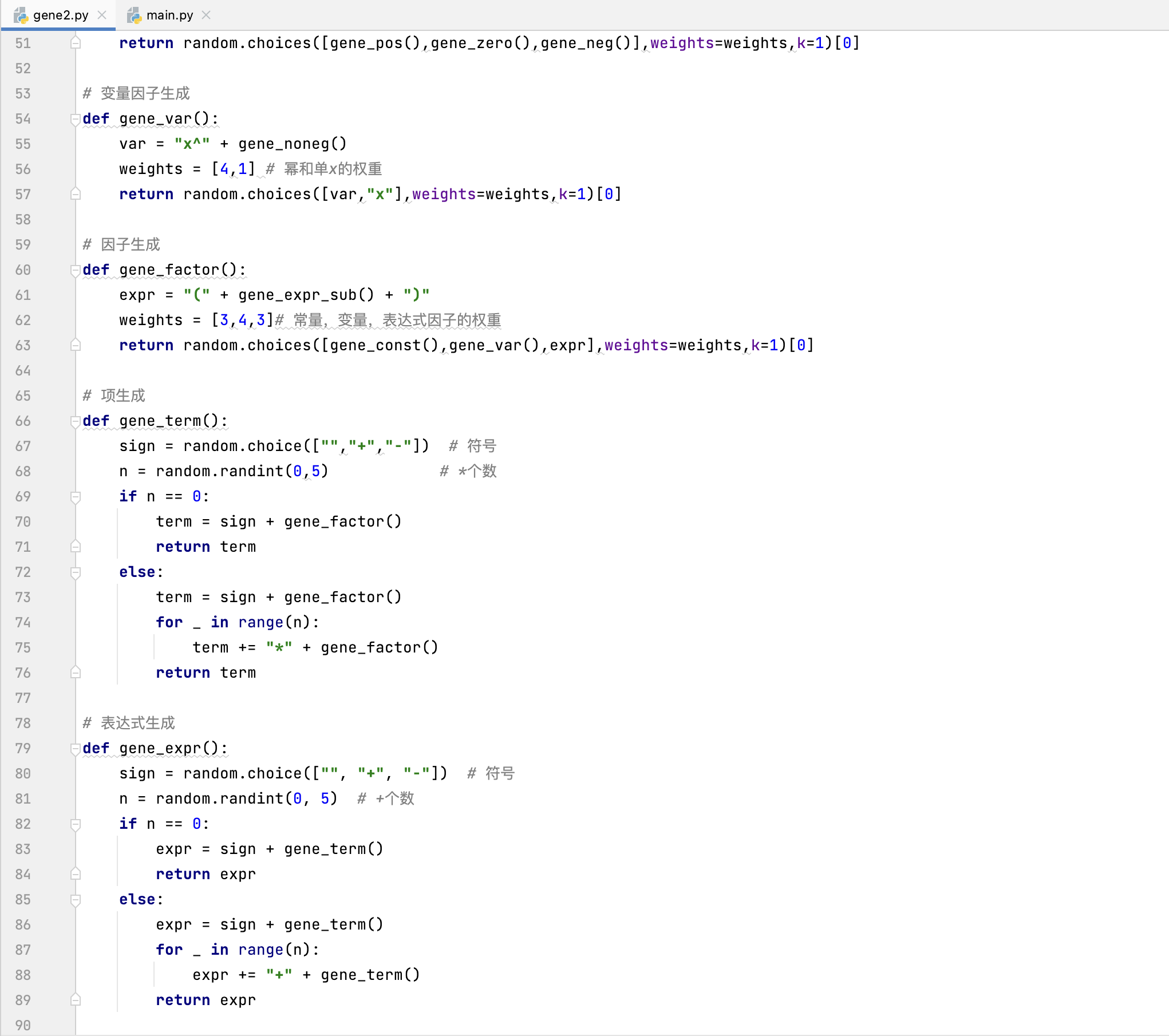Fold the if block at line 82
Image resolution: width=1169 pixels, height=1036 pixels.
pyautogui.click(x=75, y=824)
